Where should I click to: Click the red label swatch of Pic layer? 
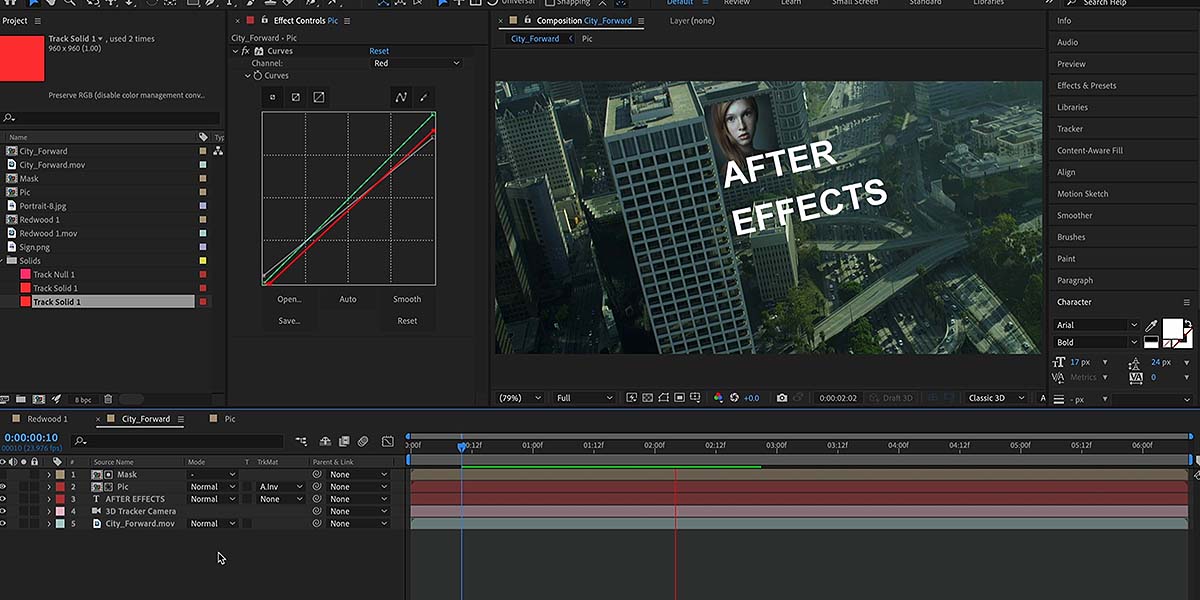pyautogui.click(x=59, y=487)
